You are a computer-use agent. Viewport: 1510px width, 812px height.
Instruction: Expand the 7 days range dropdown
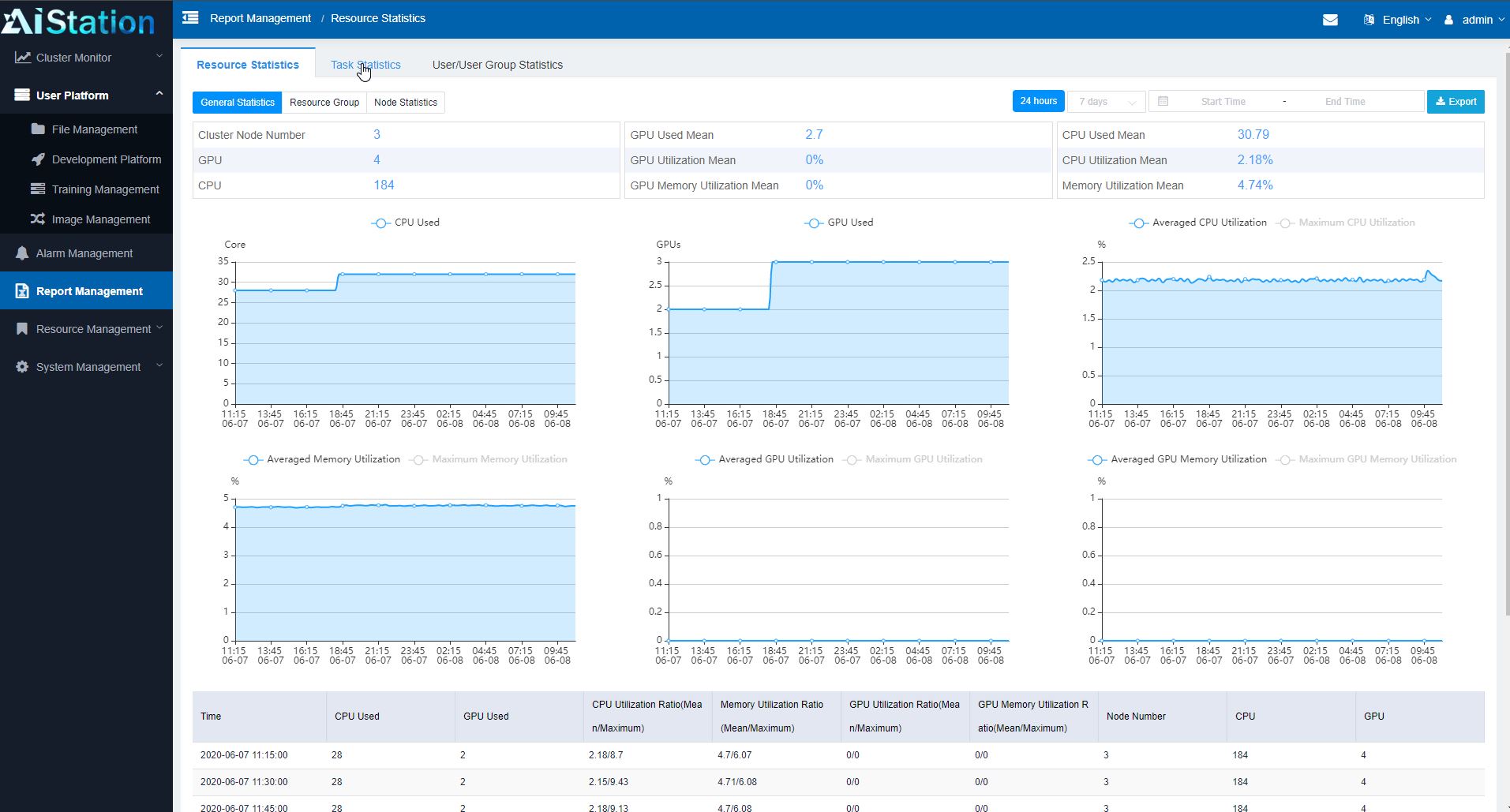click(x=1106, y=102)
